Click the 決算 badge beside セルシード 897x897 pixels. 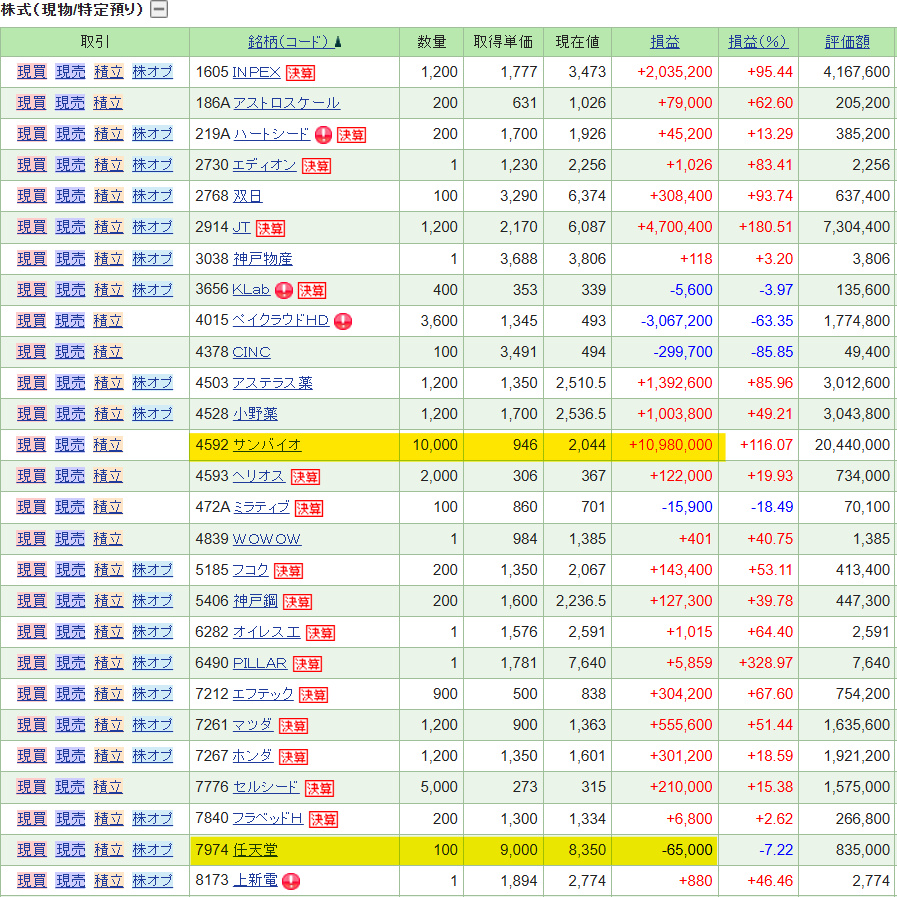[x=319, y=789]
